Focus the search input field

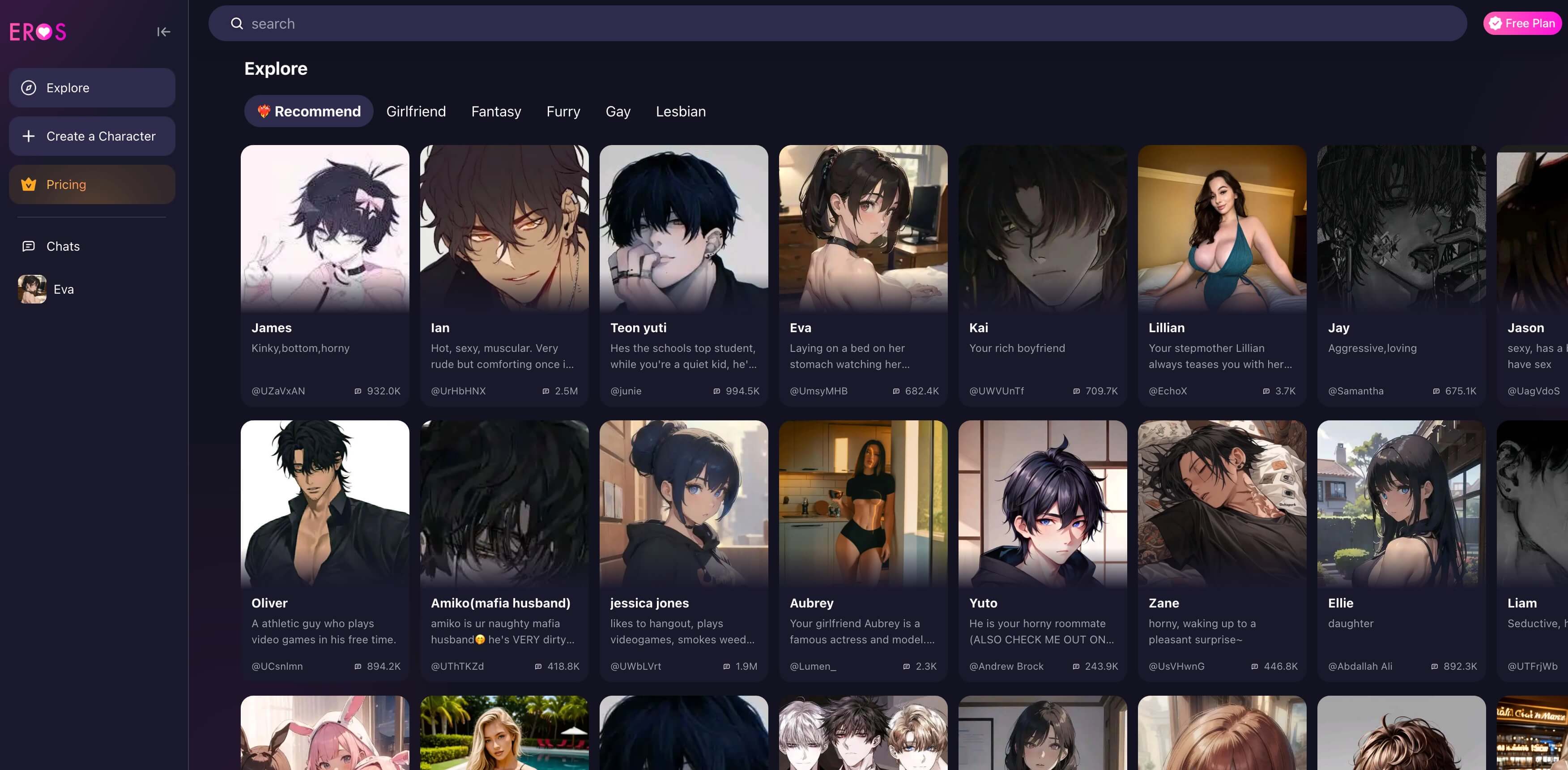(838, 23)
